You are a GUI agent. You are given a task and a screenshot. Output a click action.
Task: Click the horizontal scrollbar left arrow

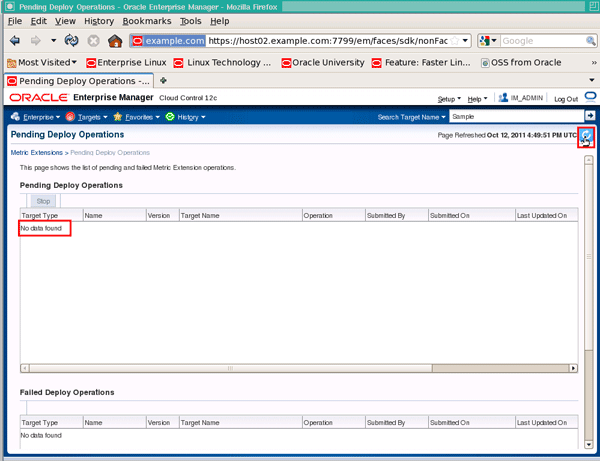click(x=24, y=368)
